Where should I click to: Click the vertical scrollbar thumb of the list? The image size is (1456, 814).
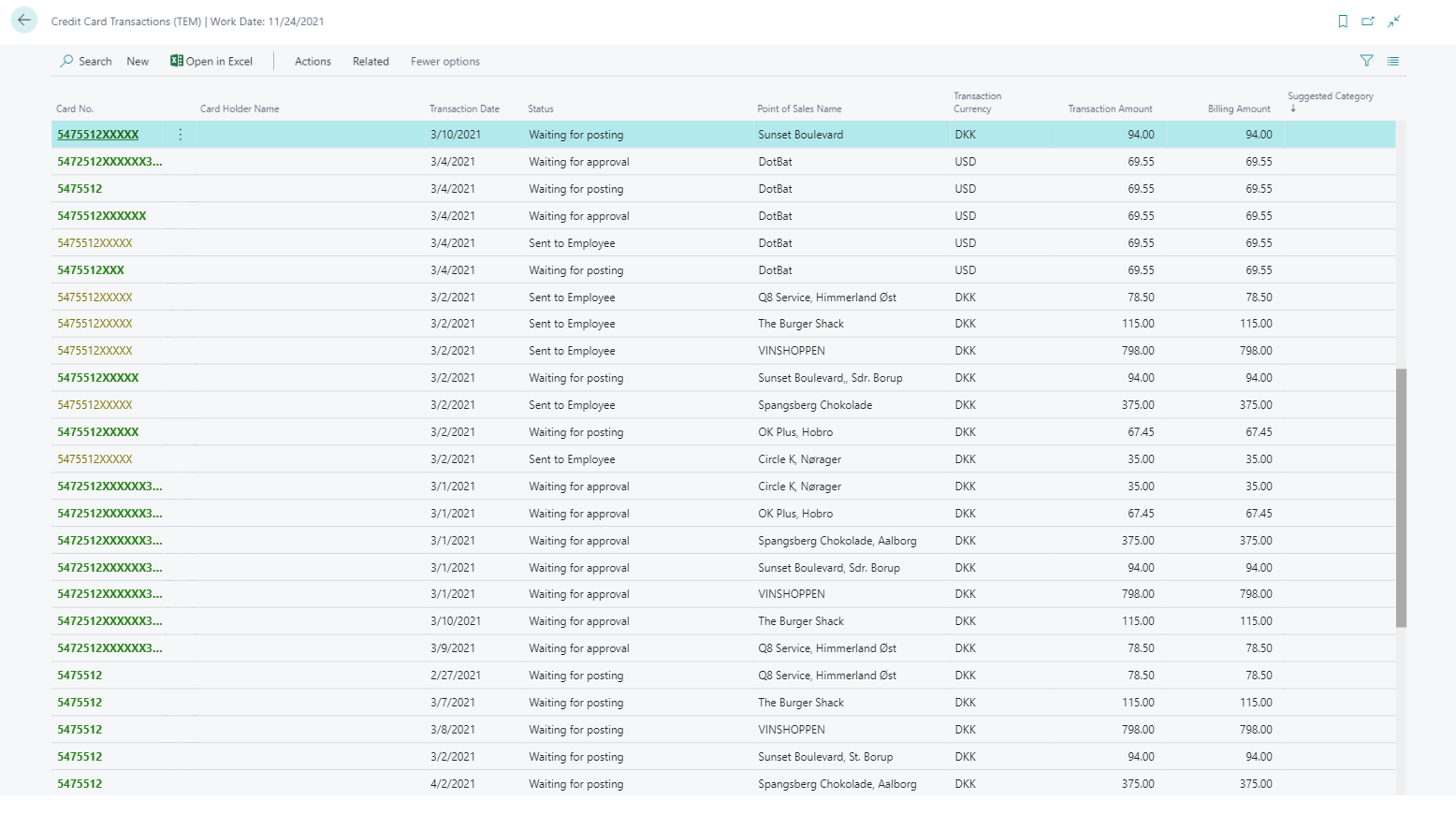[x=1401, y=498]
